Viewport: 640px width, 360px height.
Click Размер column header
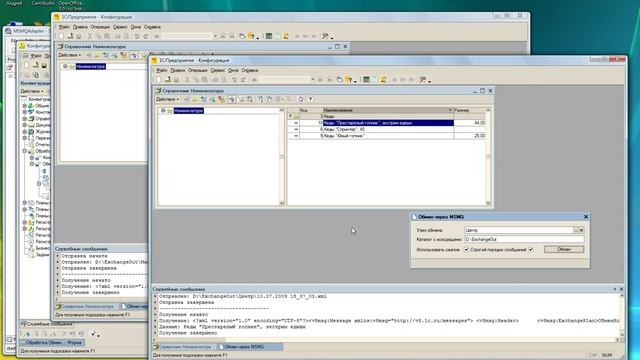pyautogui.click(x=470, y=110)
